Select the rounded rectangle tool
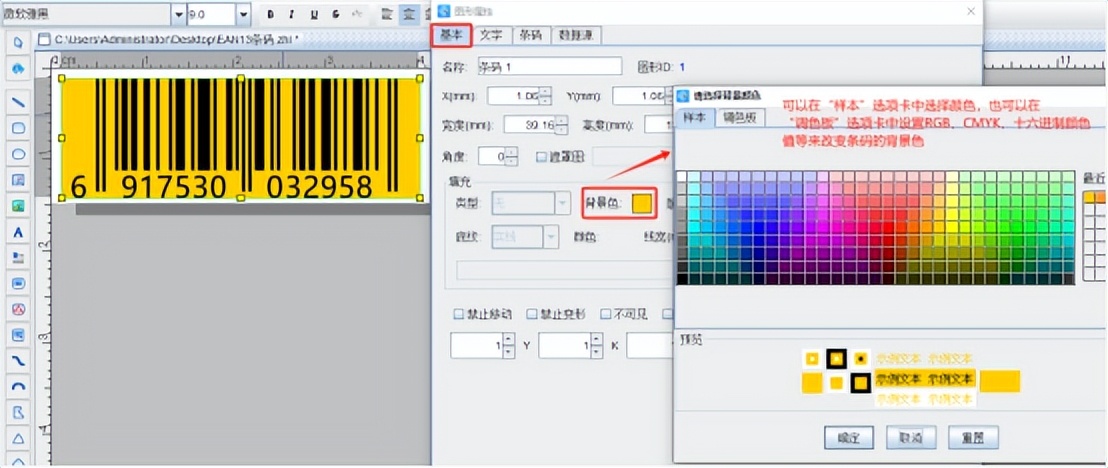Image resolution: width=1108 pixels, height=468 pixels. pos(18,128)
